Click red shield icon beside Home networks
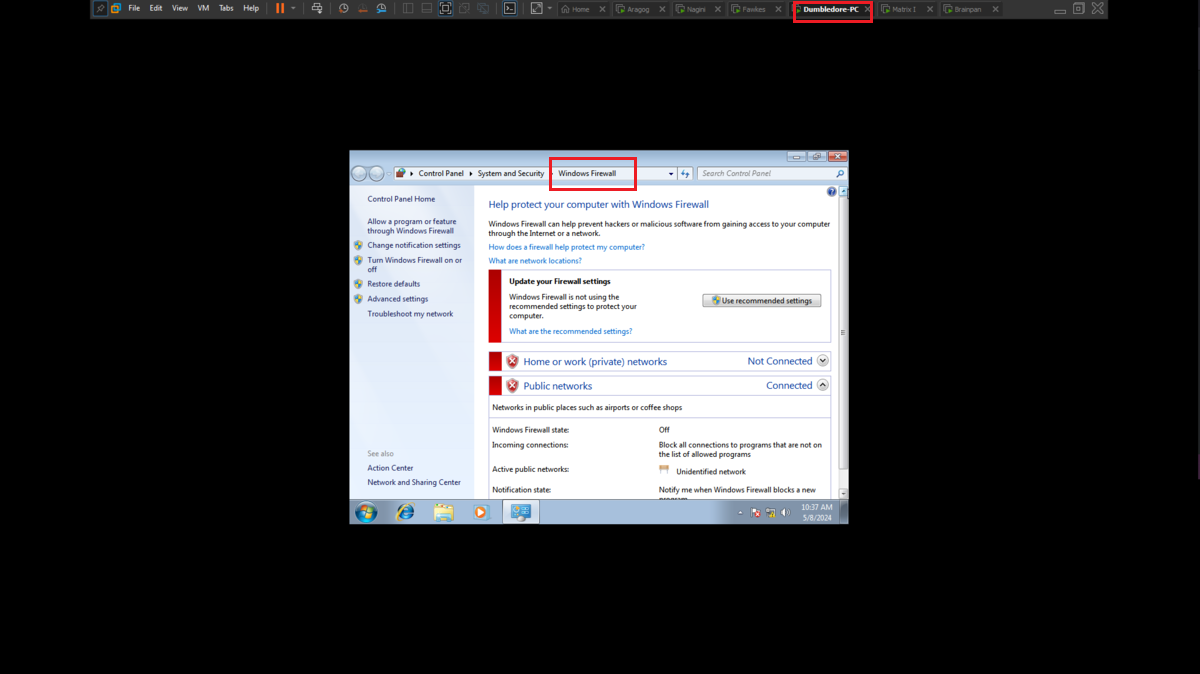The width and height of the screenshot is (1200, 674). tap(512, 361)
